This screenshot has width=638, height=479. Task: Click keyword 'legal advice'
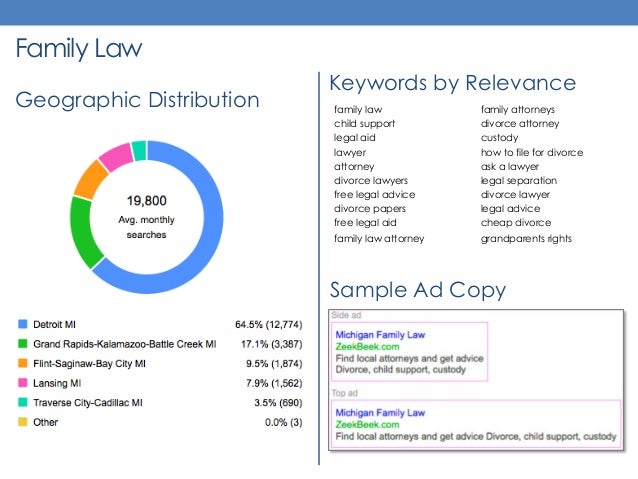coord(511,209)
